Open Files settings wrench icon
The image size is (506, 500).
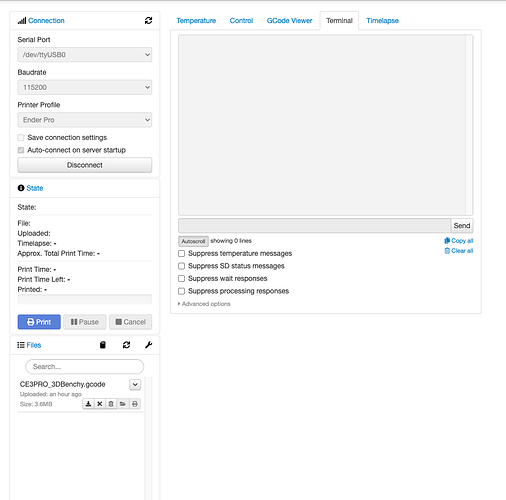149,345
